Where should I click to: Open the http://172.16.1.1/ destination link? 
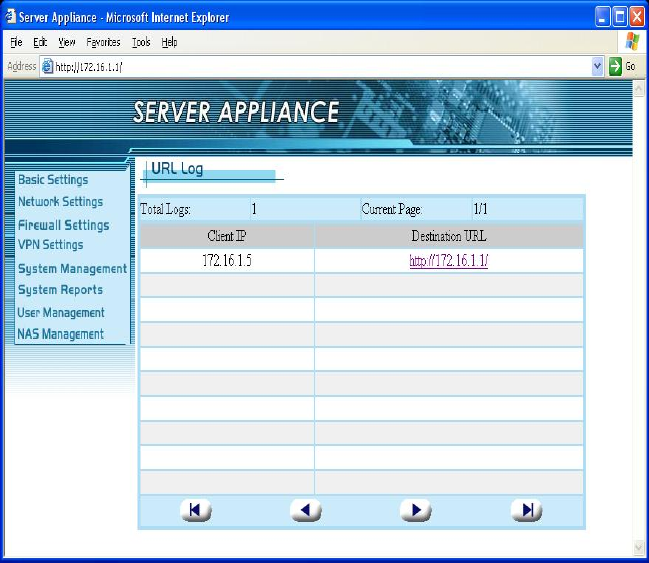pos(448,261)
